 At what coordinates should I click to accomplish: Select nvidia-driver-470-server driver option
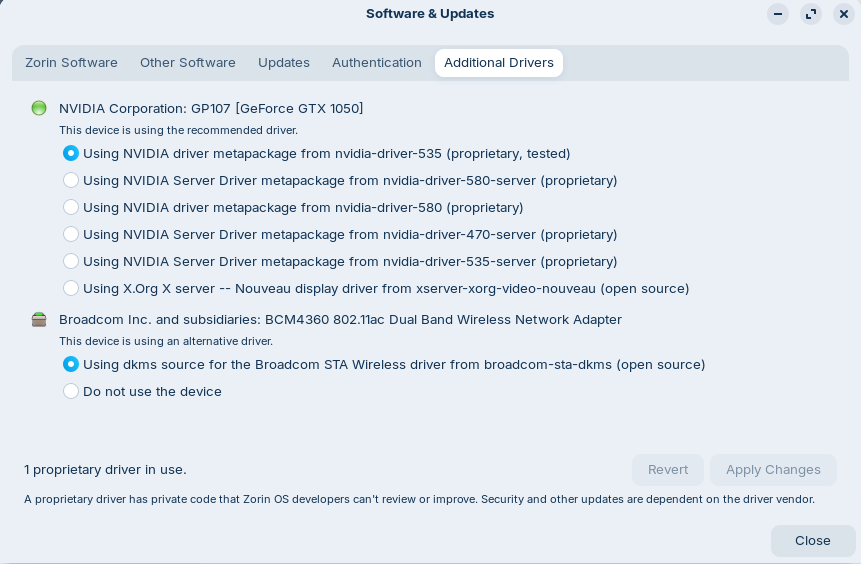pyautogui.click(x=71, y=234)
